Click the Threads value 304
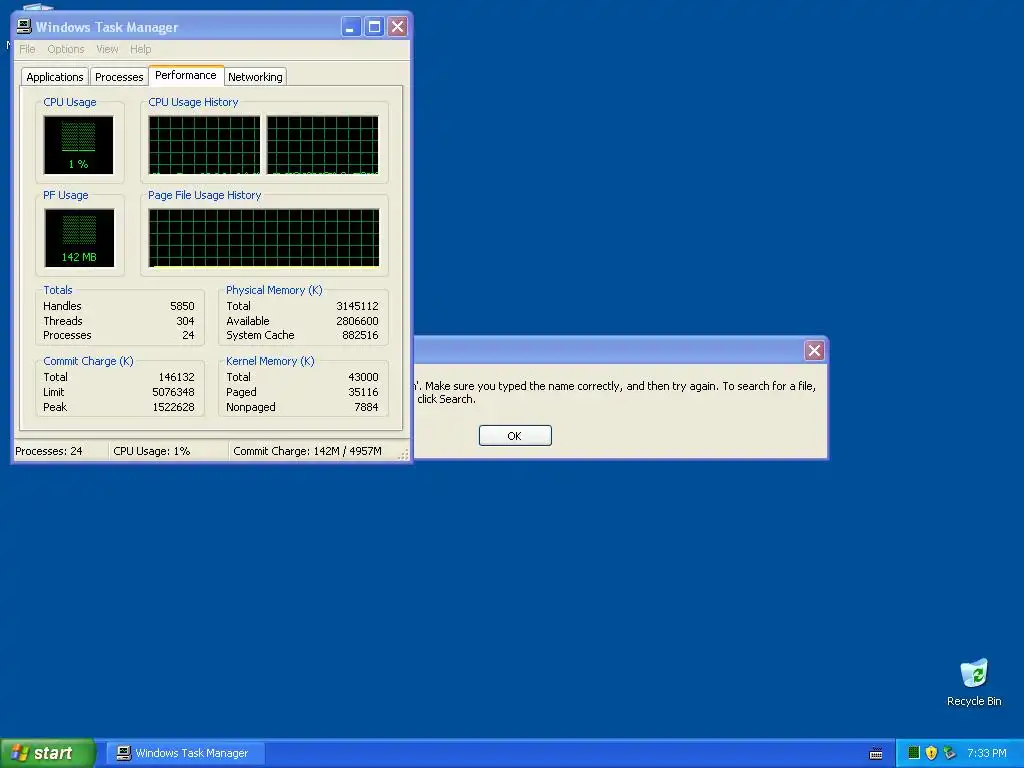This screenshot has width=1024, height=768. click(x=185, y=321)
